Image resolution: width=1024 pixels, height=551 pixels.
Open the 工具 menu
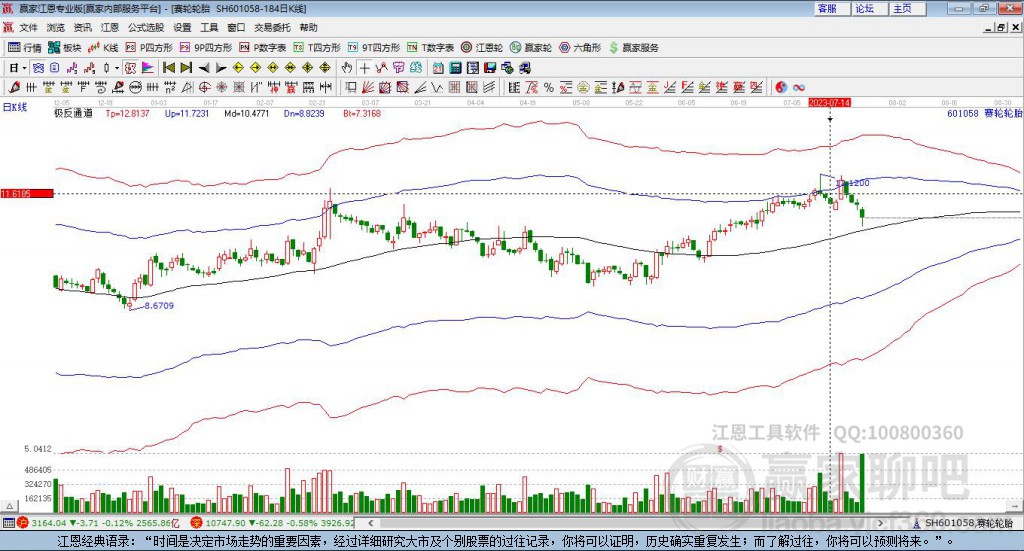(x=209, y=27)
